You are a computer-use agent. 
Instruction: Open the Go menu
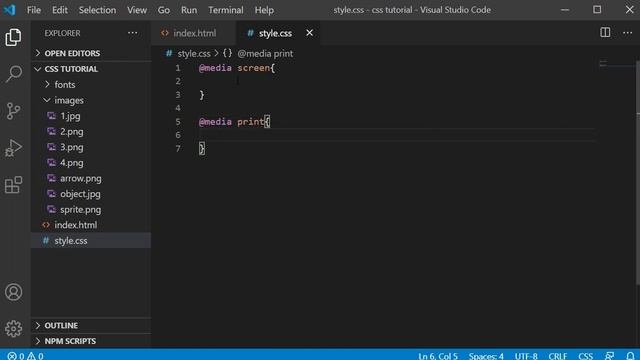coord(164,10)
